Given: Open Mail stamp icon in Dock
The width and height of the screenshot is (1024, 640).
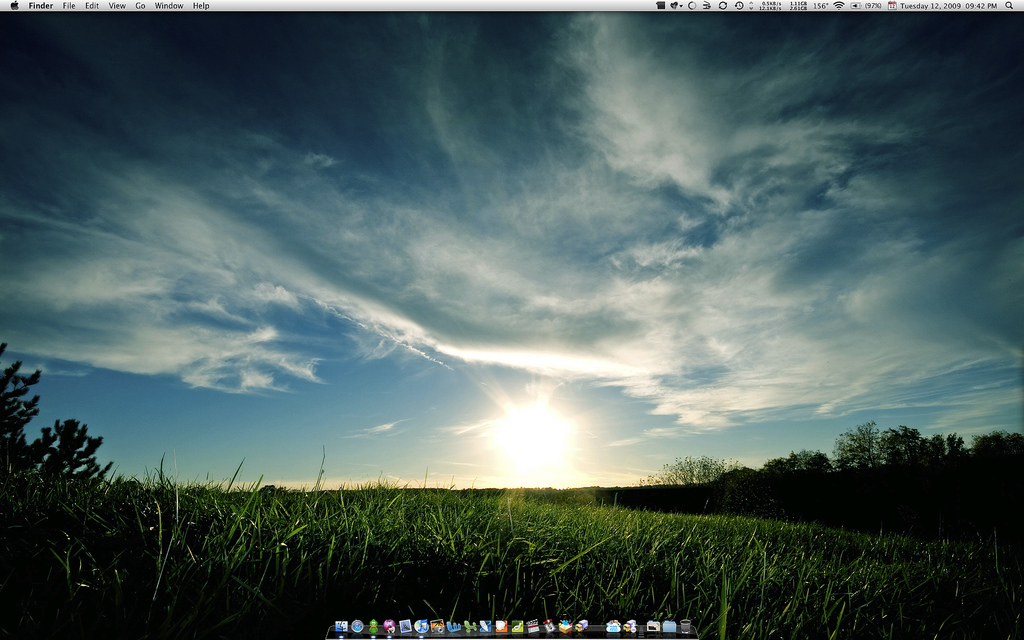Looking at the screenshot, I should 406,626.
